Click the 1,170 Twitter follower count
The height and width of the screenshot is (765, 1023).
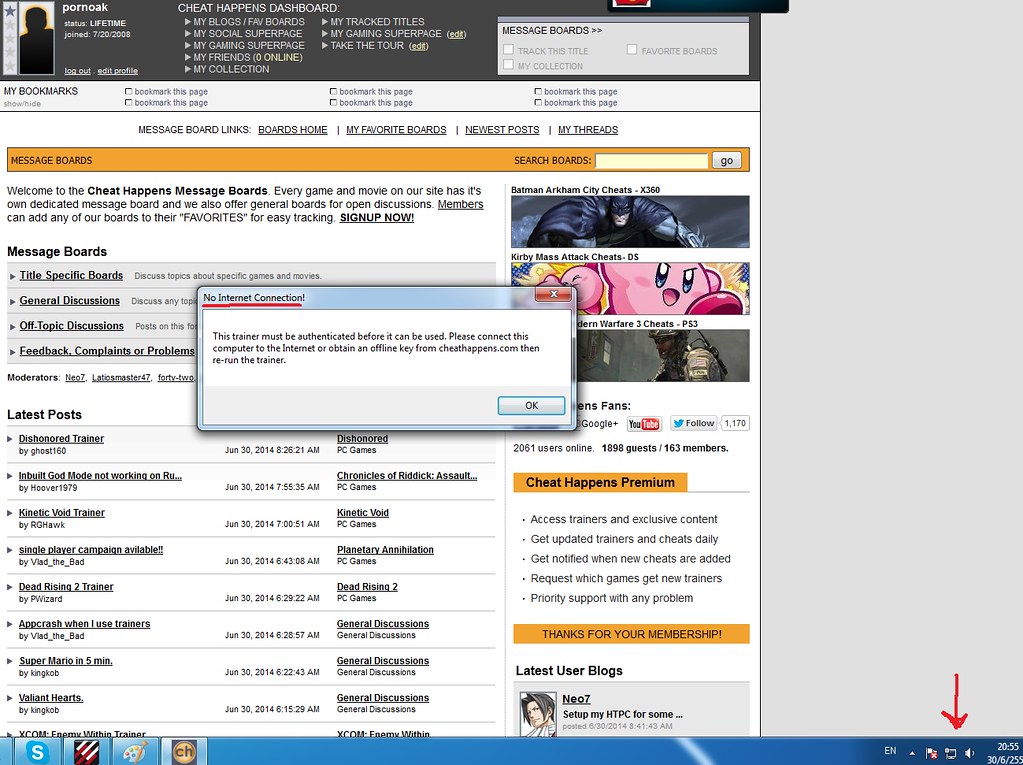tap(735, 423)
